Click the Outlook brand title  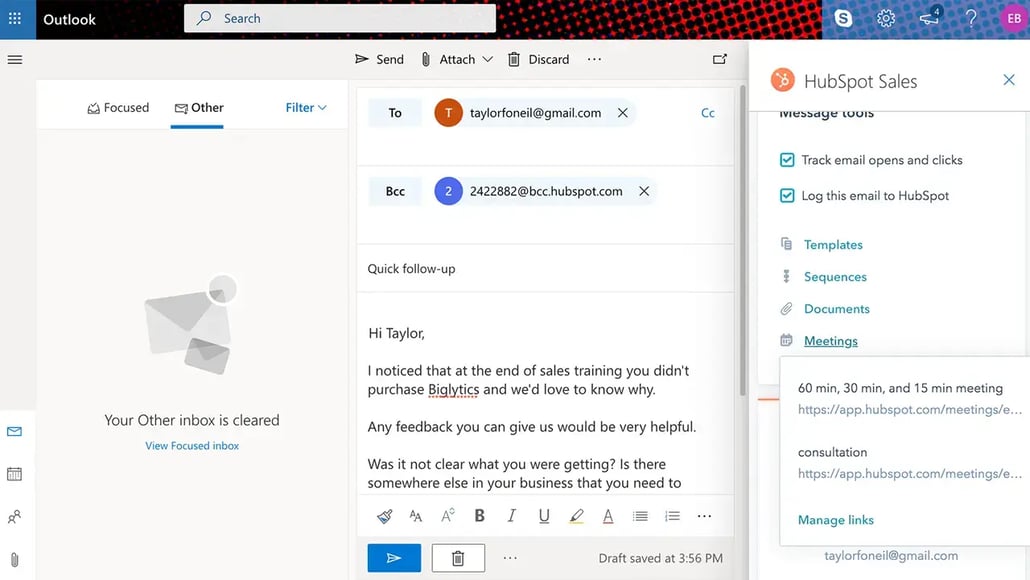click(69, 19)
